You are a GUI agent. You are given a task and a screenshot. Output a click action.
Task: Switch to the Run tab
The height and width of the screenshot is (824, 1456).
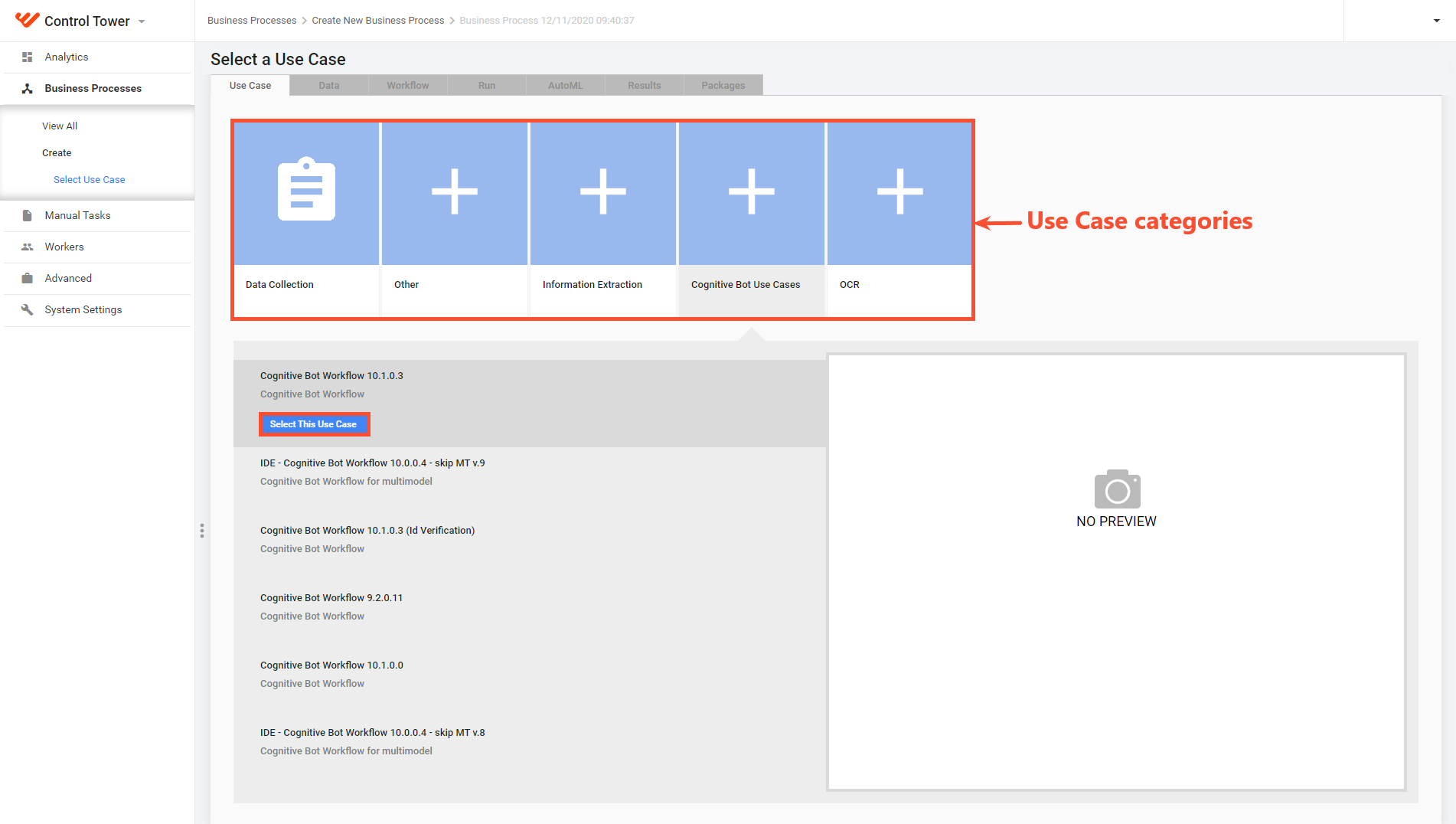pyautogui.click(x=487, y=85)
